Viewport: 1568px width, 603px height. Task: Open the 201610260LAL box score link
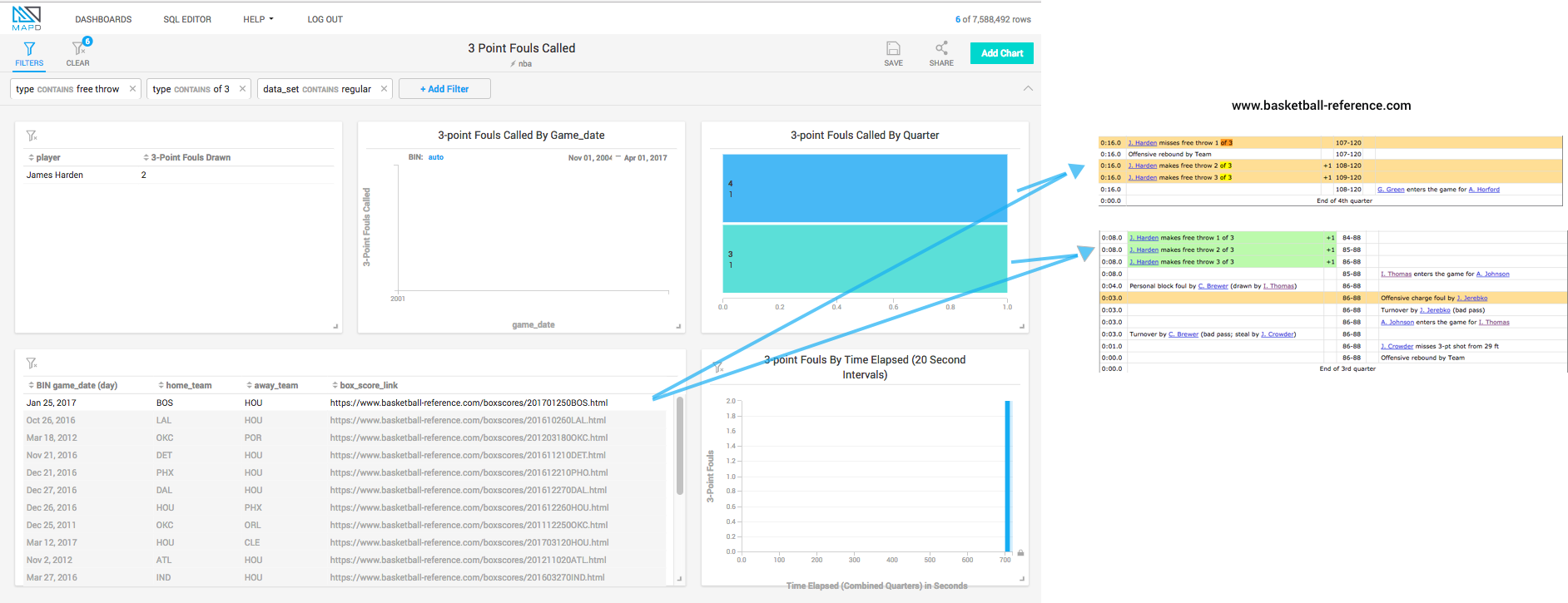pos(468,420)
